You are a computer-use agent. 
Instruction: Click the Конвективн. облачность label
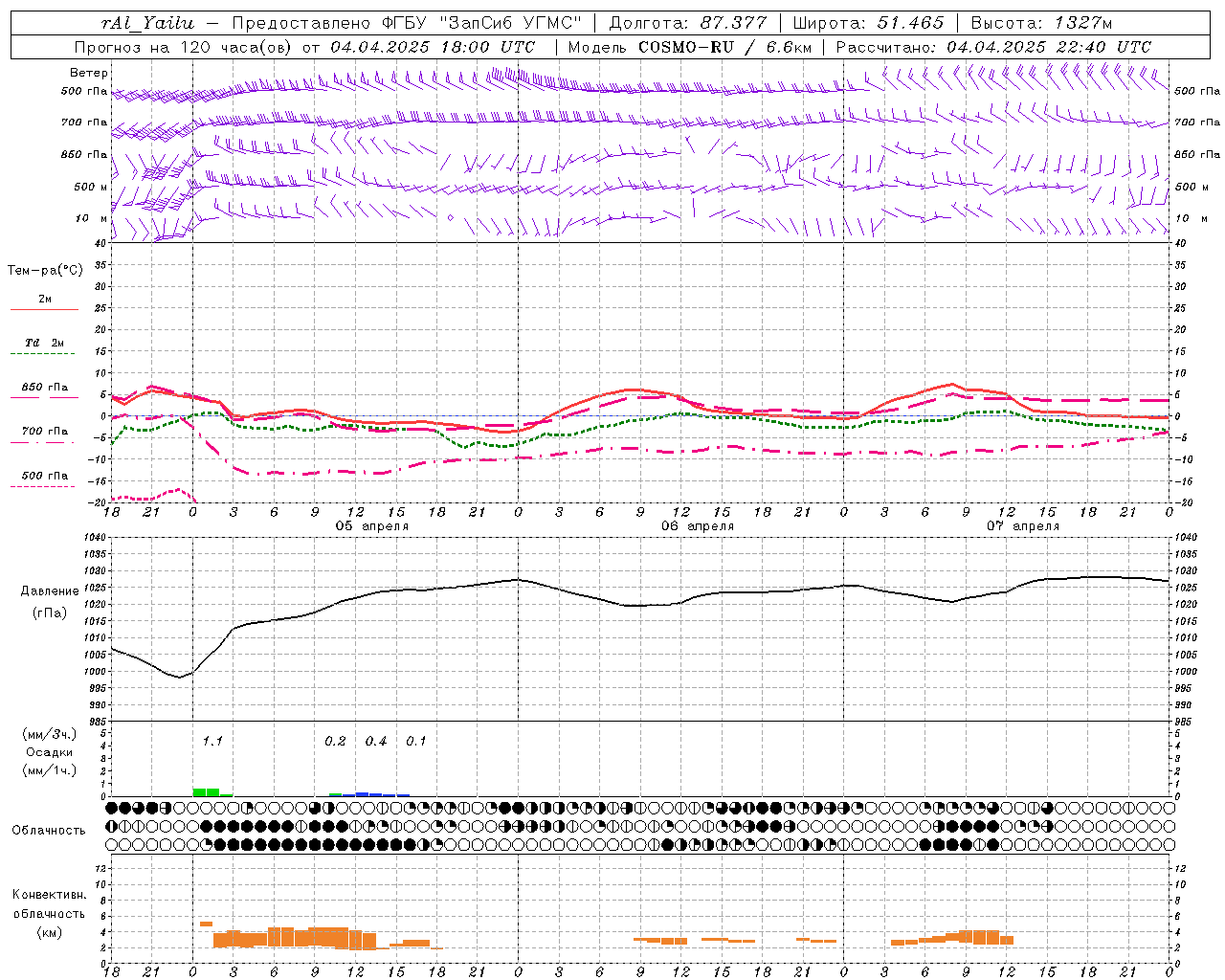pyautogui.click(x=49, y=903)
